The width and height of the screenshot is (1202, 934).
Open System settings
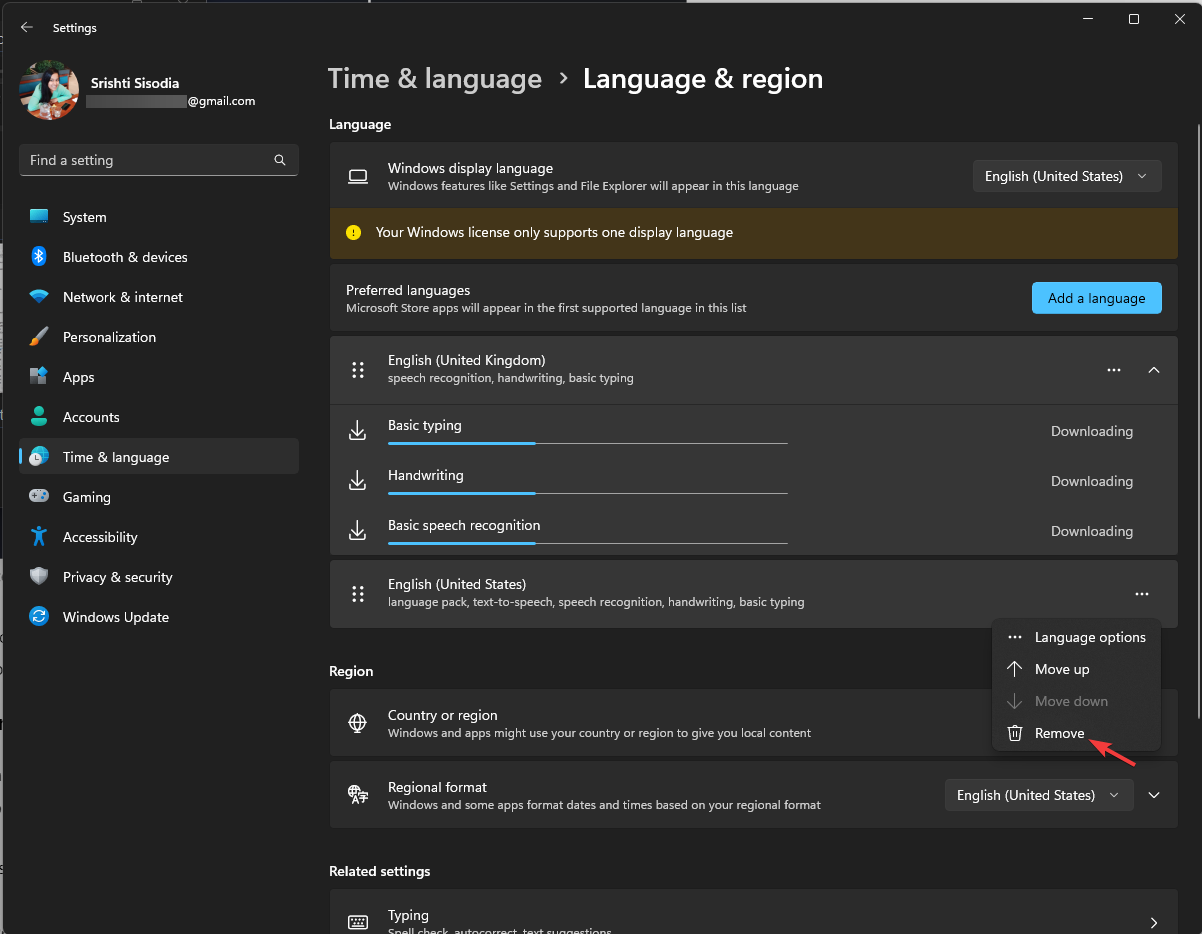[159, 217]
